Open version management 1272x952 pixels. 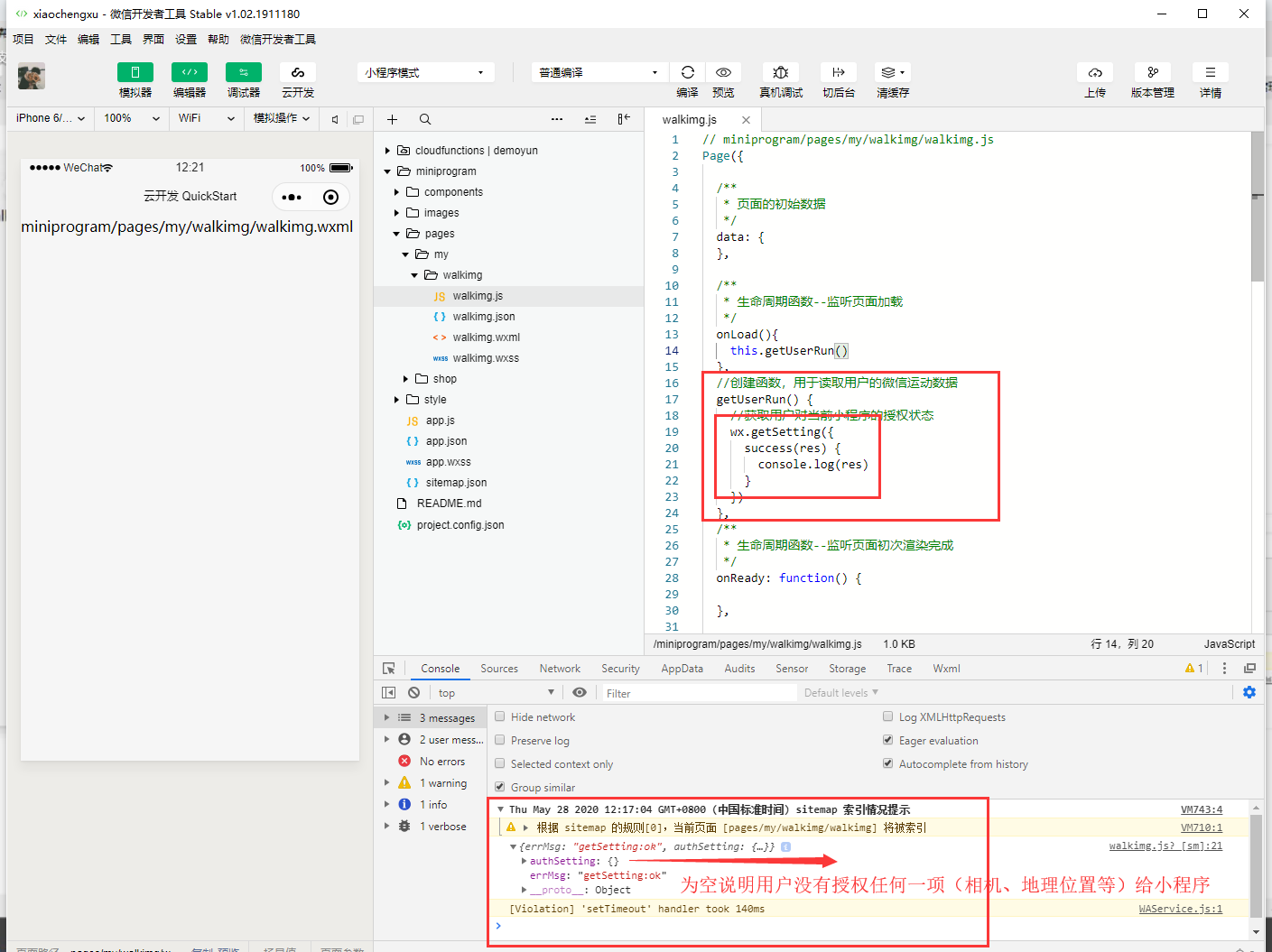[1153, 72]
